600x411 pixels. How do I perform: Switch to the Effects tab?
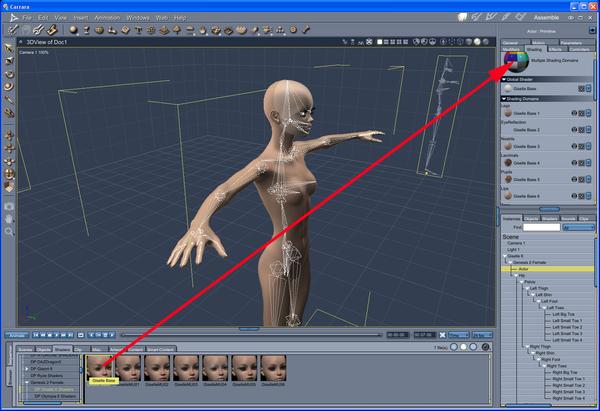tap(555, 49)
